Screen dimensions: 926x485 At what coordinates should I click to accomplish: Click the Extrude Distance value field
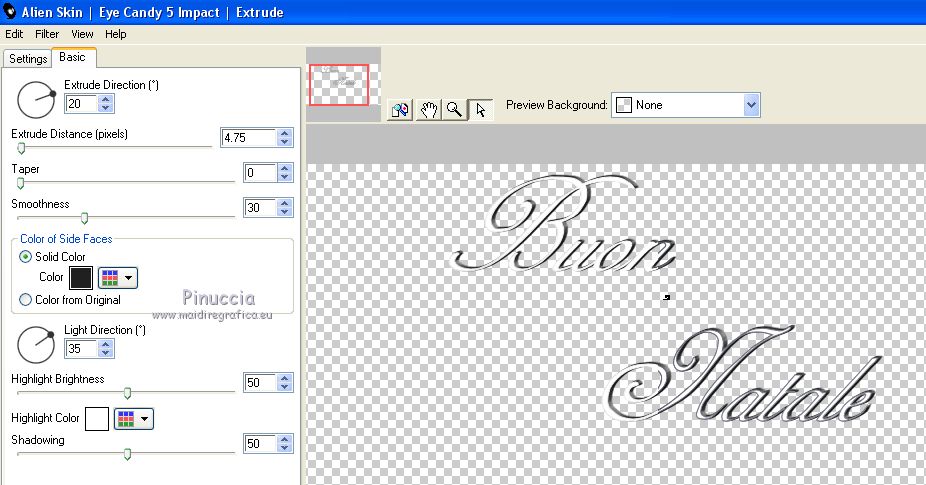[248, 138]
